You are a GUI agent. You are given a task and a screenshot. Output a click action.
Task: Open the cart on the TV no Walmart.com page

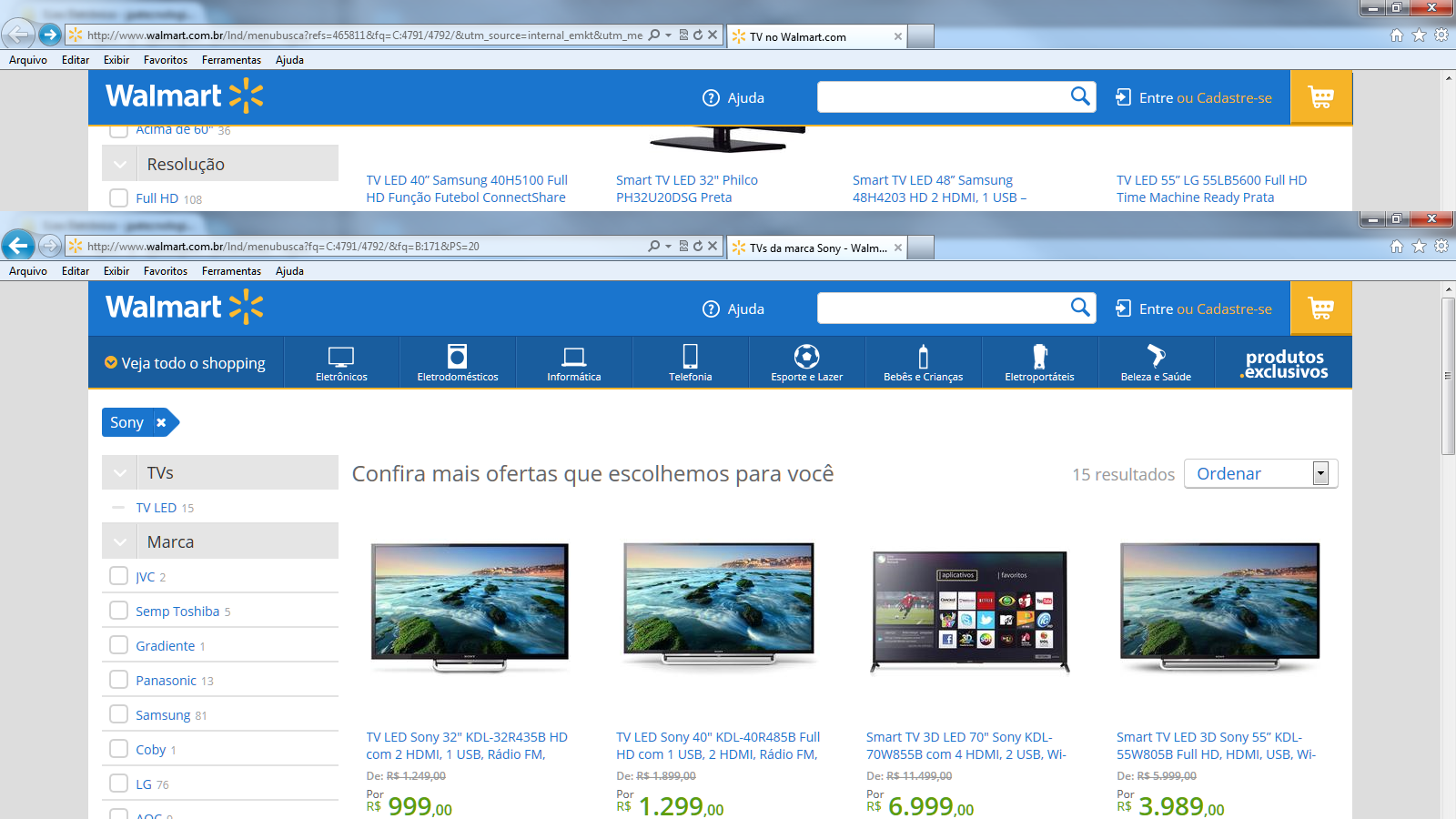1321,97
